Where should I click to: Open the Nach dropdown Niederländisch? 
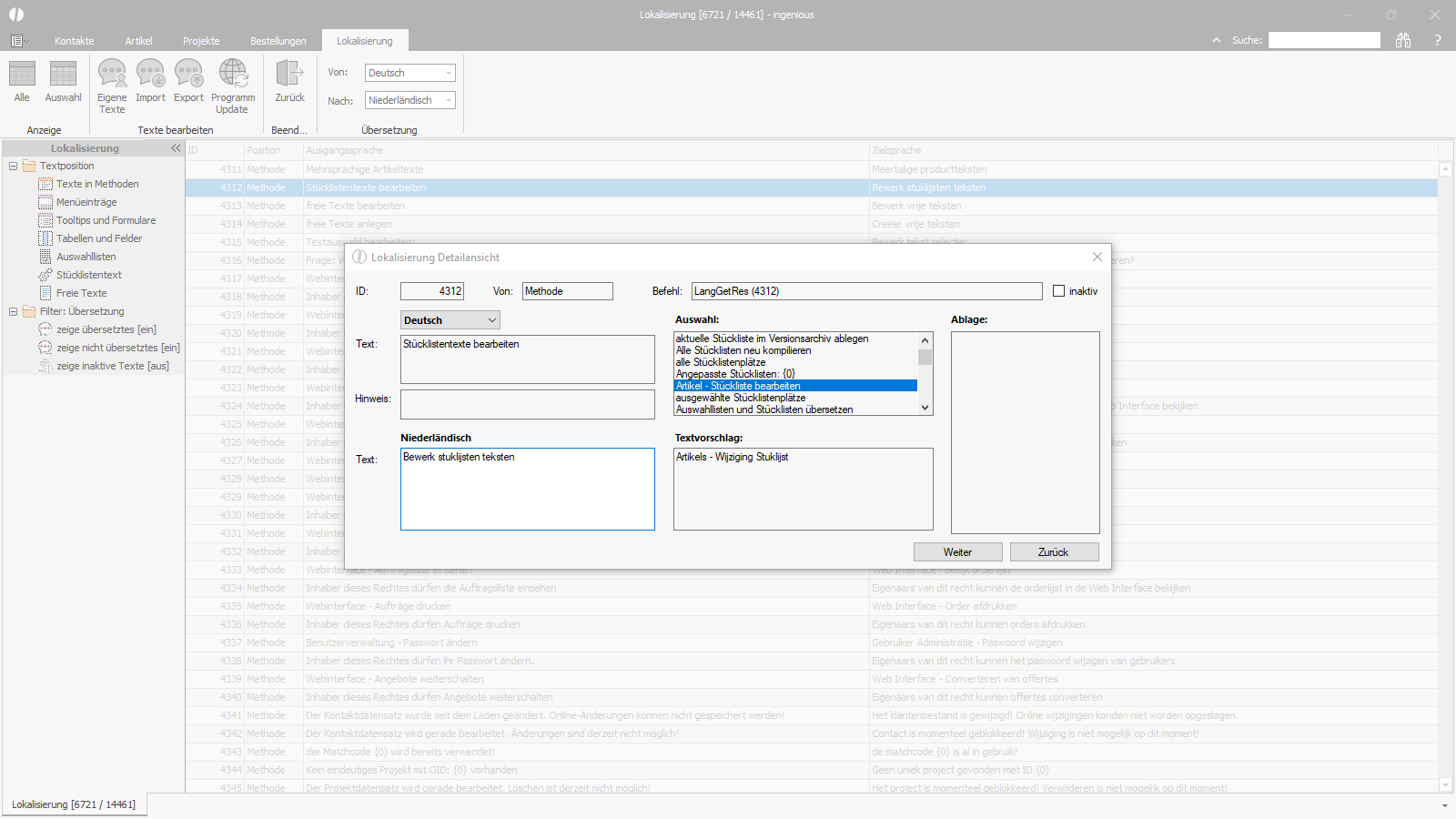[x=409, y=100]
